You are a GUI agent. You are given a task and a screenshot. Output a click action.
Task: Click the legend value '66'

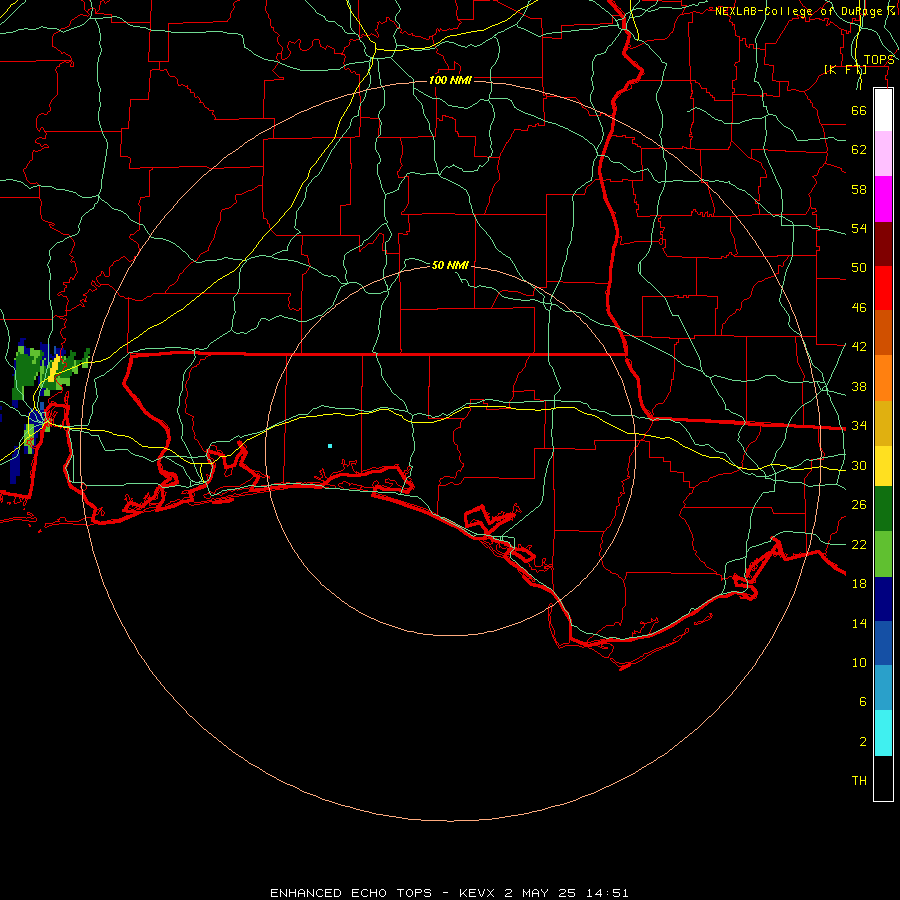[x=859, y=110]
